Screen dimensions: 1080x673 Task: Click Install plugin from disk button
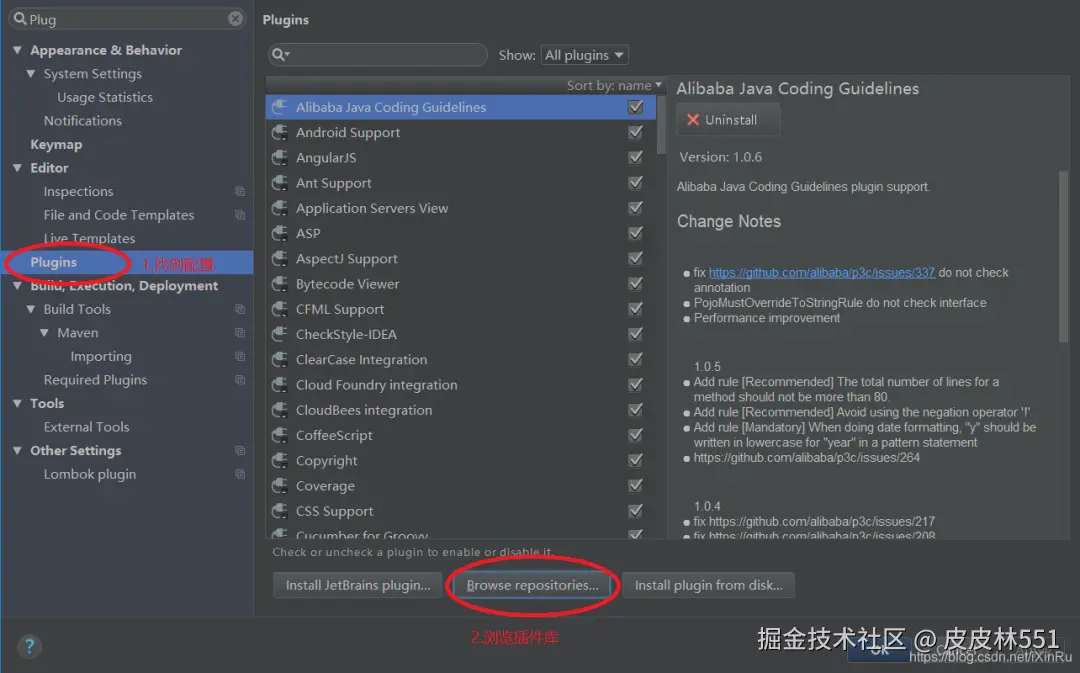(708, 585)
